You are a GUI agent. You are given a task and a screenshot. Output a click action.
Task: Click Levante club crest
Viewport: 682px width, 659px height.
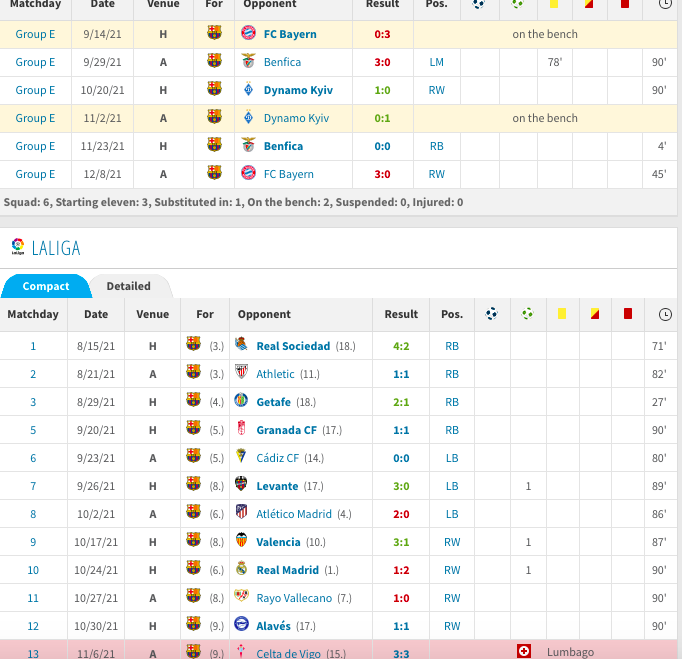(241, 484)
